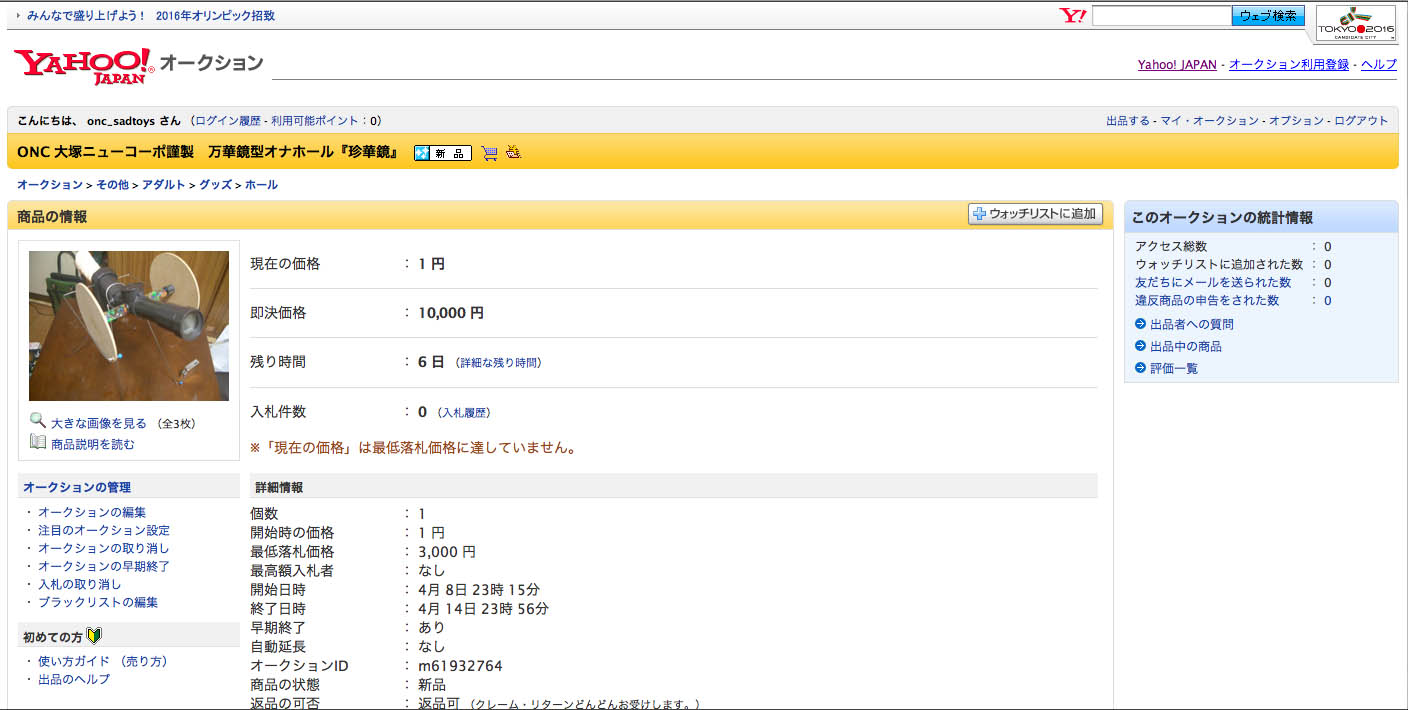Click the auction ID m61932764

tap(460, 666)
